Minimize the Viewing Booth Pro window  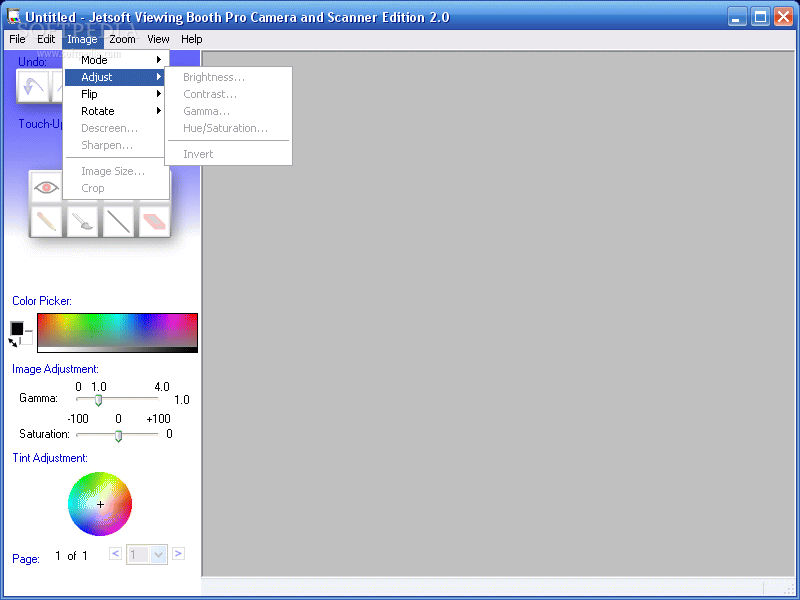(x=736, y=17)
